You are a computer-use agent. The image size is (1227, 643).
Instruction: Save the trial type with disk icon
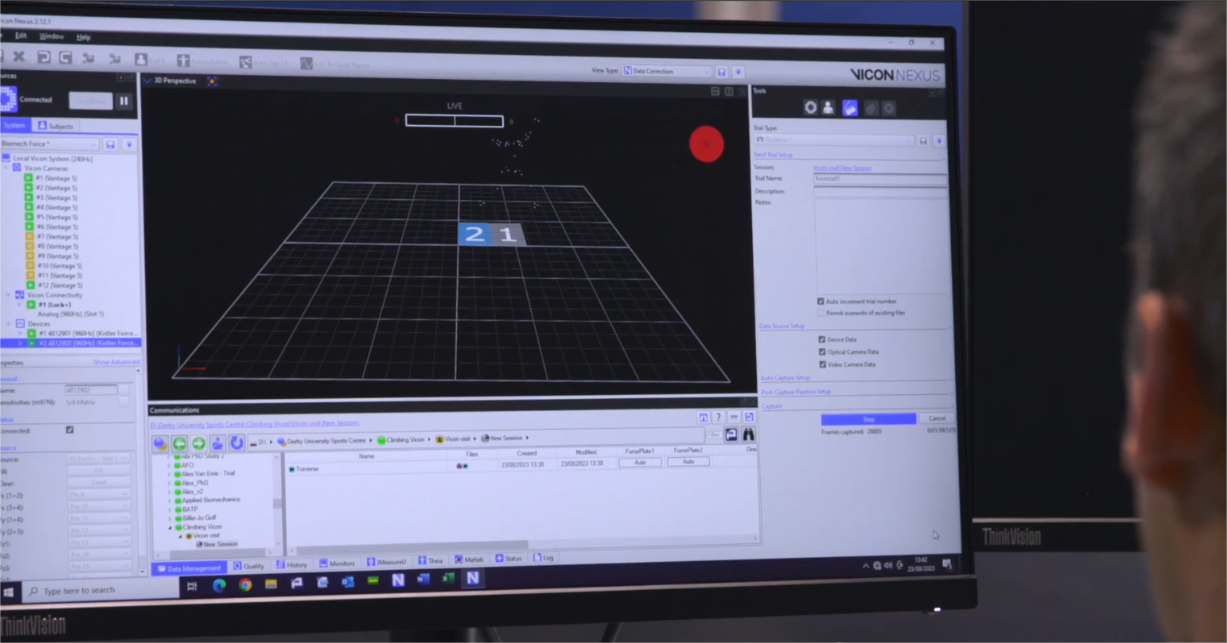(x=924, y=141)
